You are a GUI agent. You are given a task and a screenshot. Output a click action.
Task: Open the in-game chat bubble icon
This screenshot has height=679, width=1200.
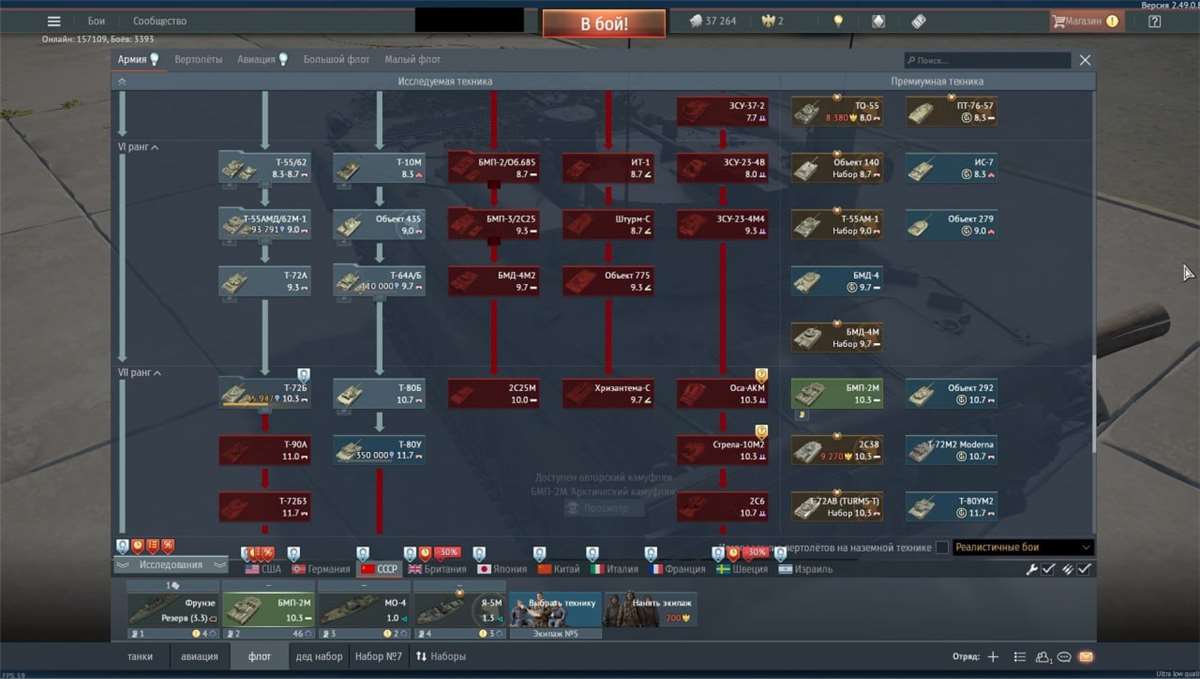(1063, 656)
